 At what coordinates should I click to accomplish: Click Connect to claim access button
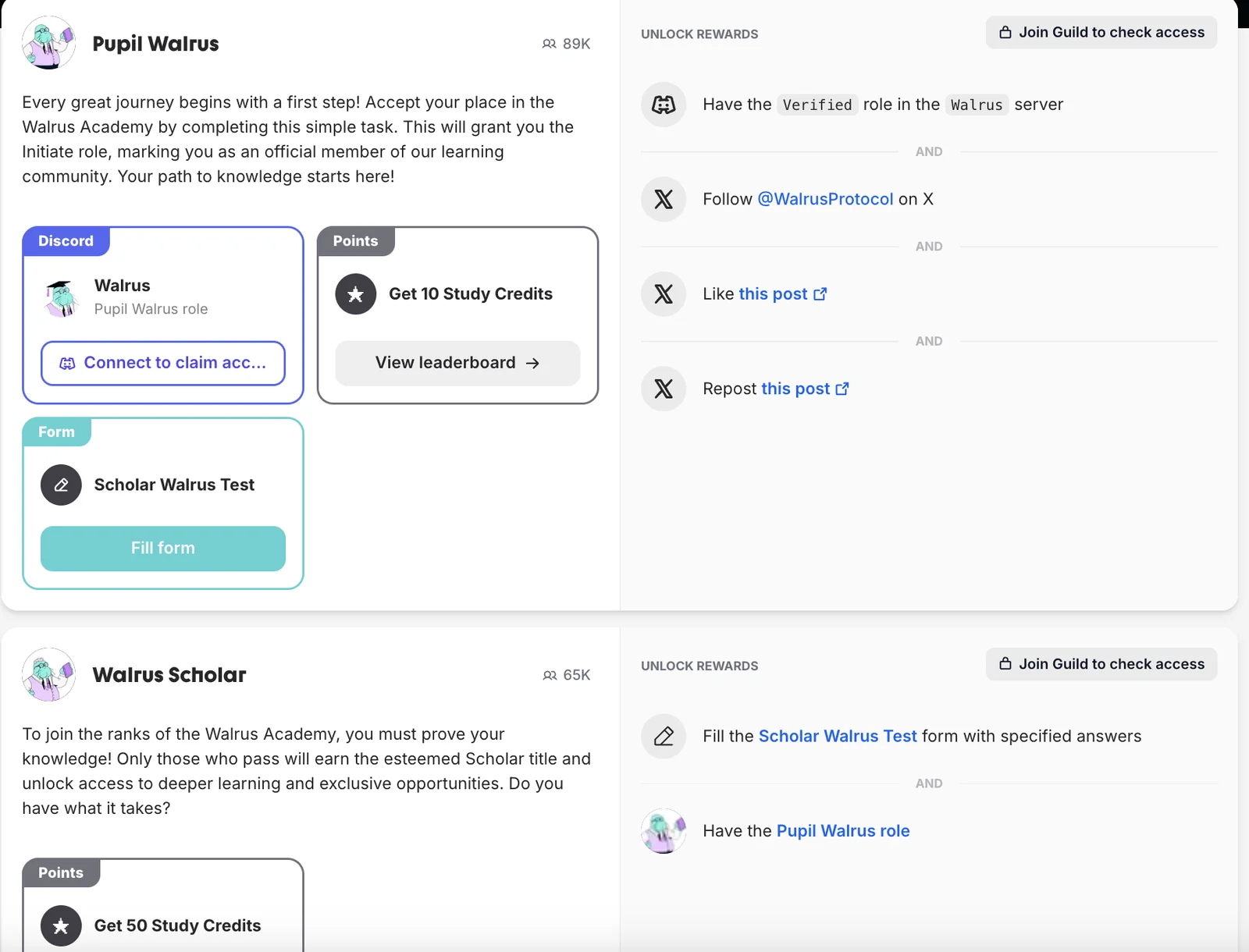pyautogui.click(x=163, y=363)
